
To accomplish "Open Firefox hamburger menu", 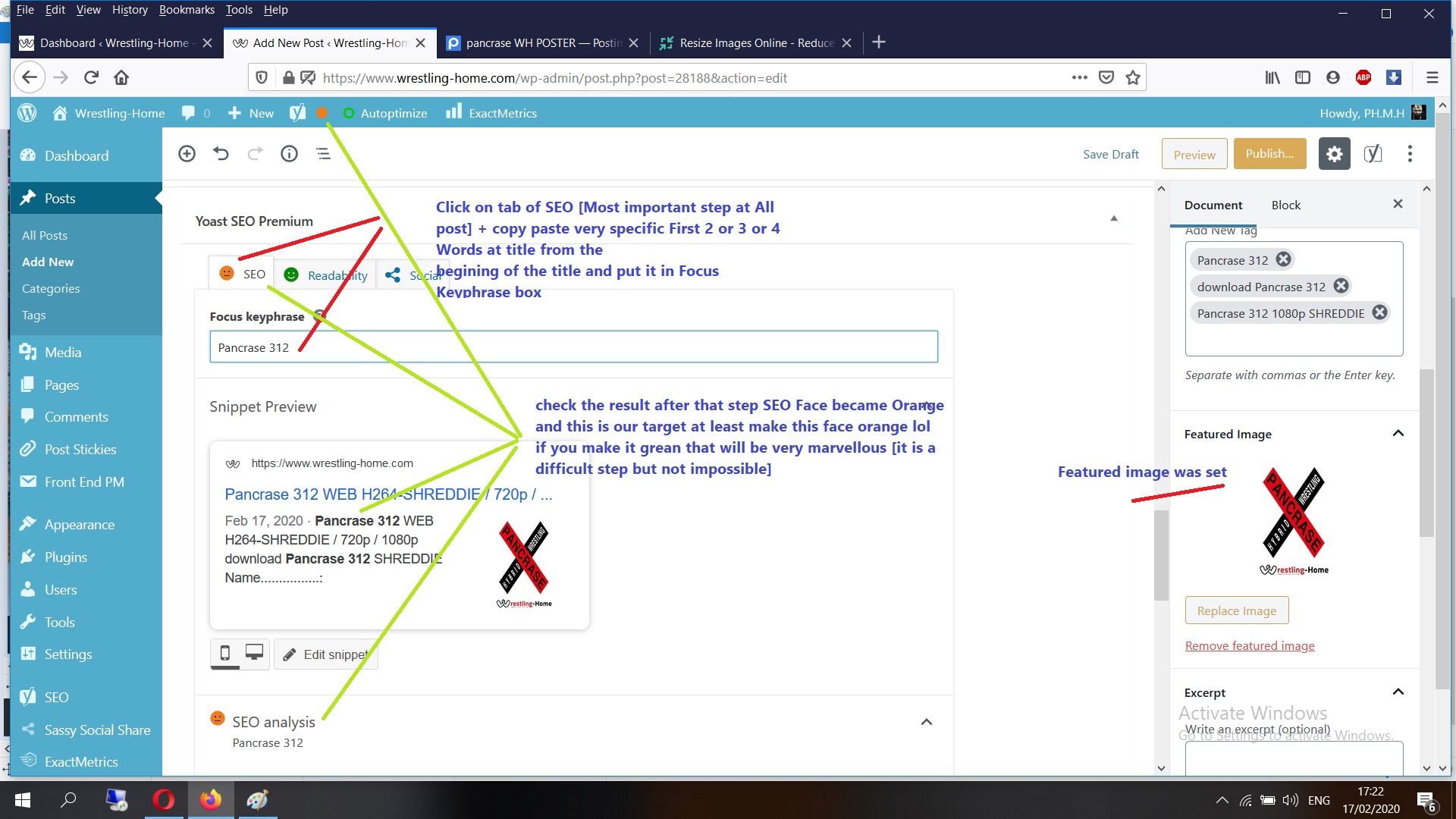I will click(x=1432, y=77).
